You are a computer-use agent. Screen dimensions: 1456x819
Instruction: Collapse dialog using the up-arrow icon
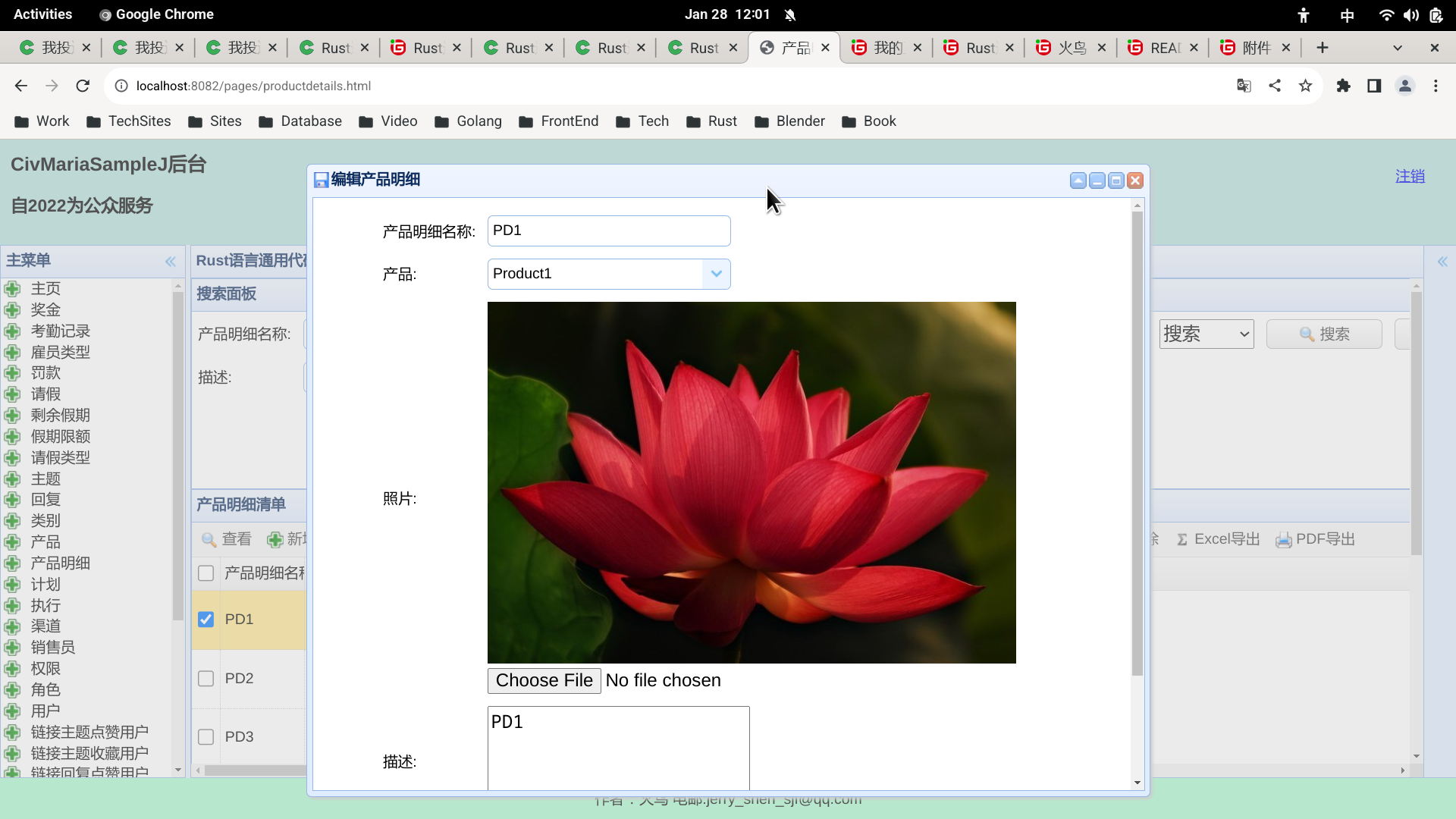(x=1078, y=180)
